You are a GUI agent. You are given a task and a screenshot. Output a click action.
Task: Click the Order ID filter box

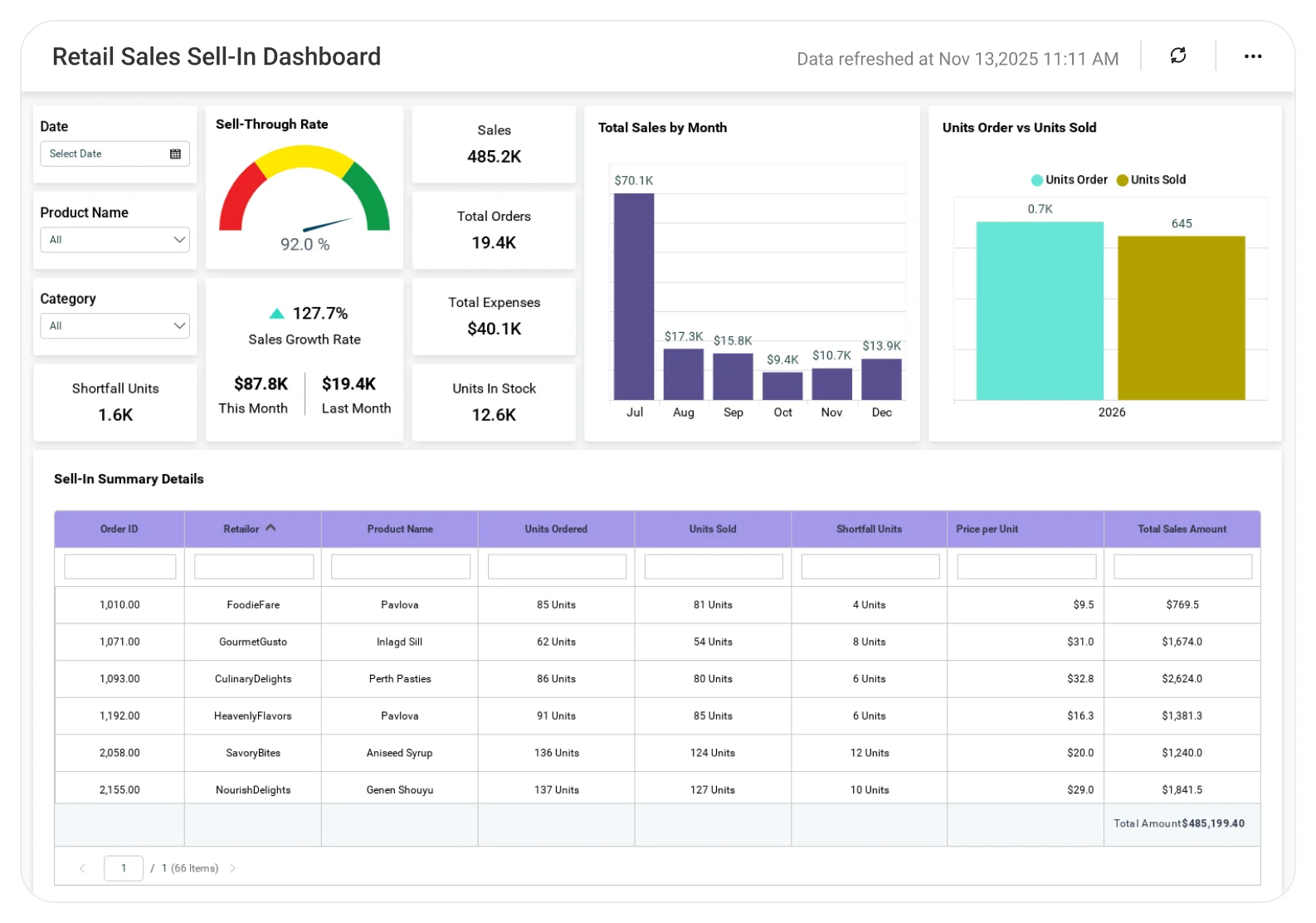[120, 567]
